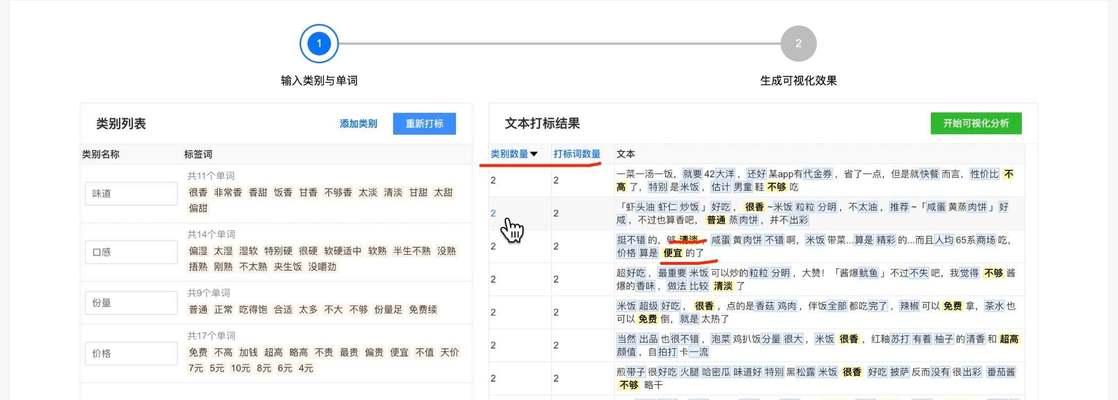The width and height of the screenshot is (1118, 400).
Task: Click step 2 circle in the progress stepper
Action: click(798, 43)
